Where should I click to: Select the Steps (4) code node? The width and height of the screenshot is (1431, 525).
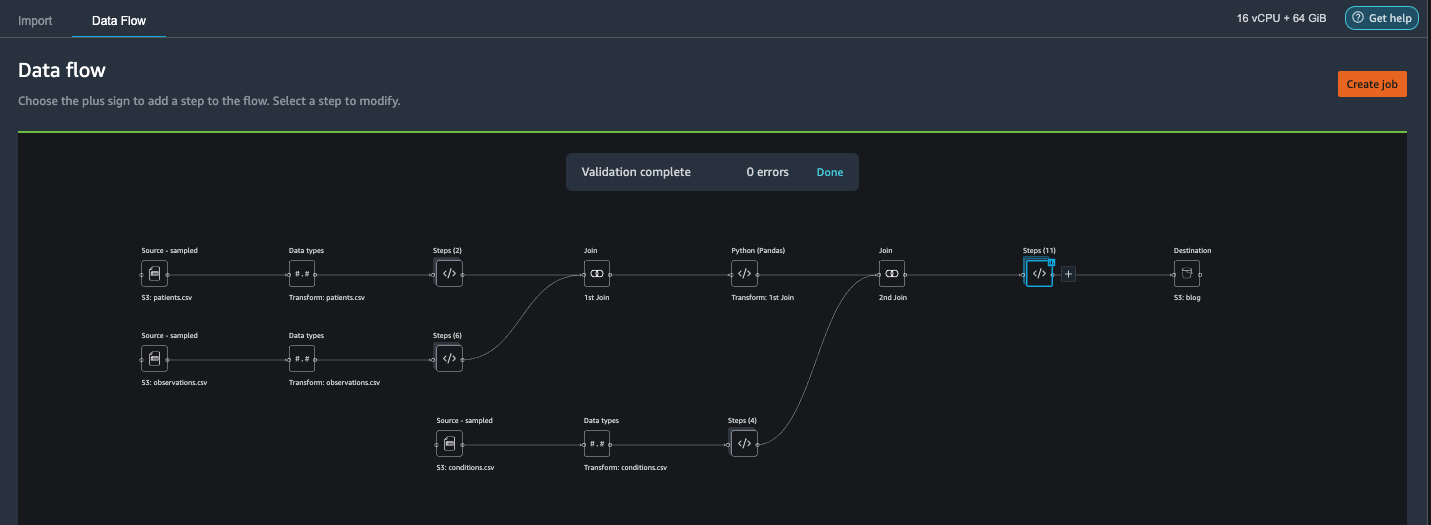pyautogui.click(x=744, y=443)
